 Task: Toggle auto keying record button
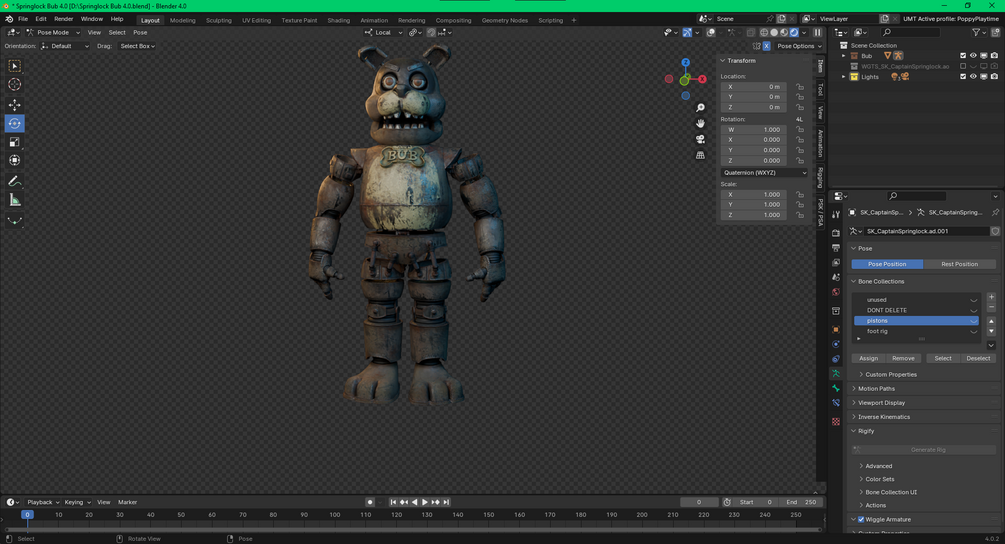coord(370,502)
